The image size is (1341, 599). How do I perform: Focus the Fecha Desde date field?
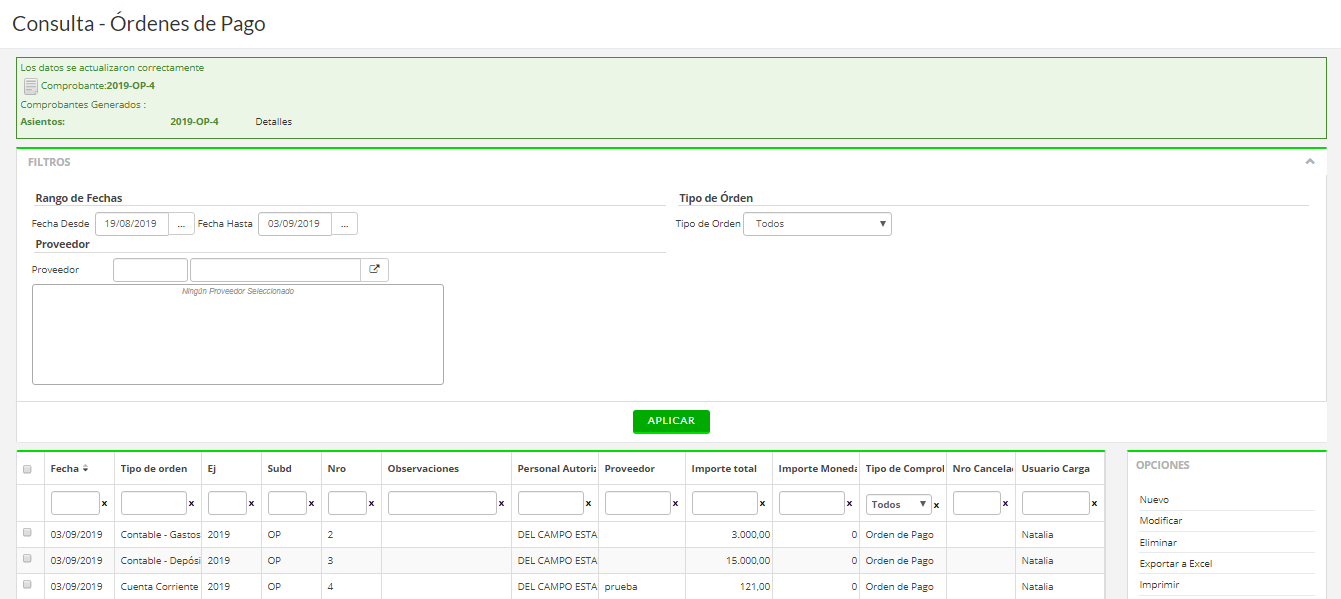(131, 224)
